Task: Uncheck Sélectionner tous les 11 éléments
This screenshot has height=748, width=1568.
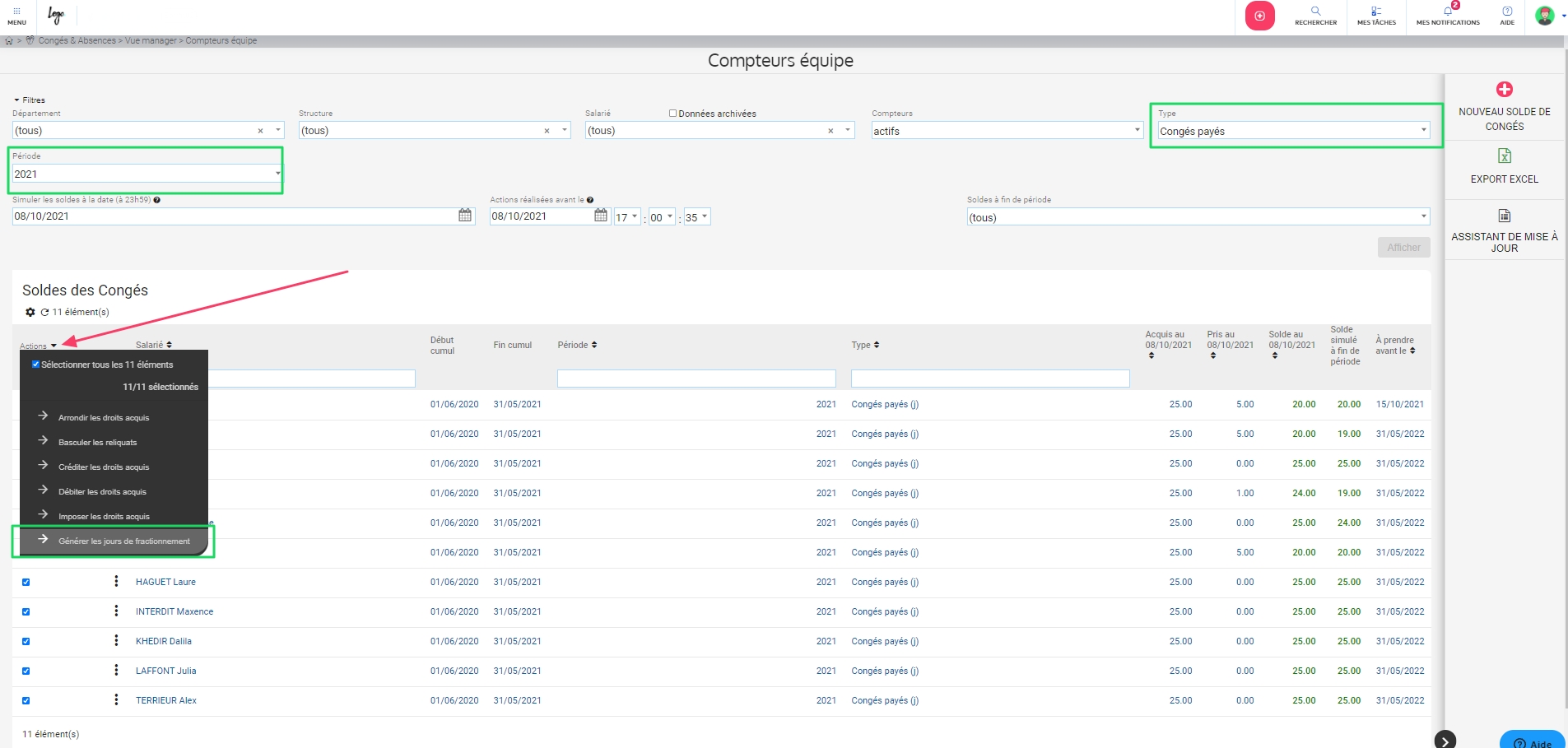Action: coord(35,365)
